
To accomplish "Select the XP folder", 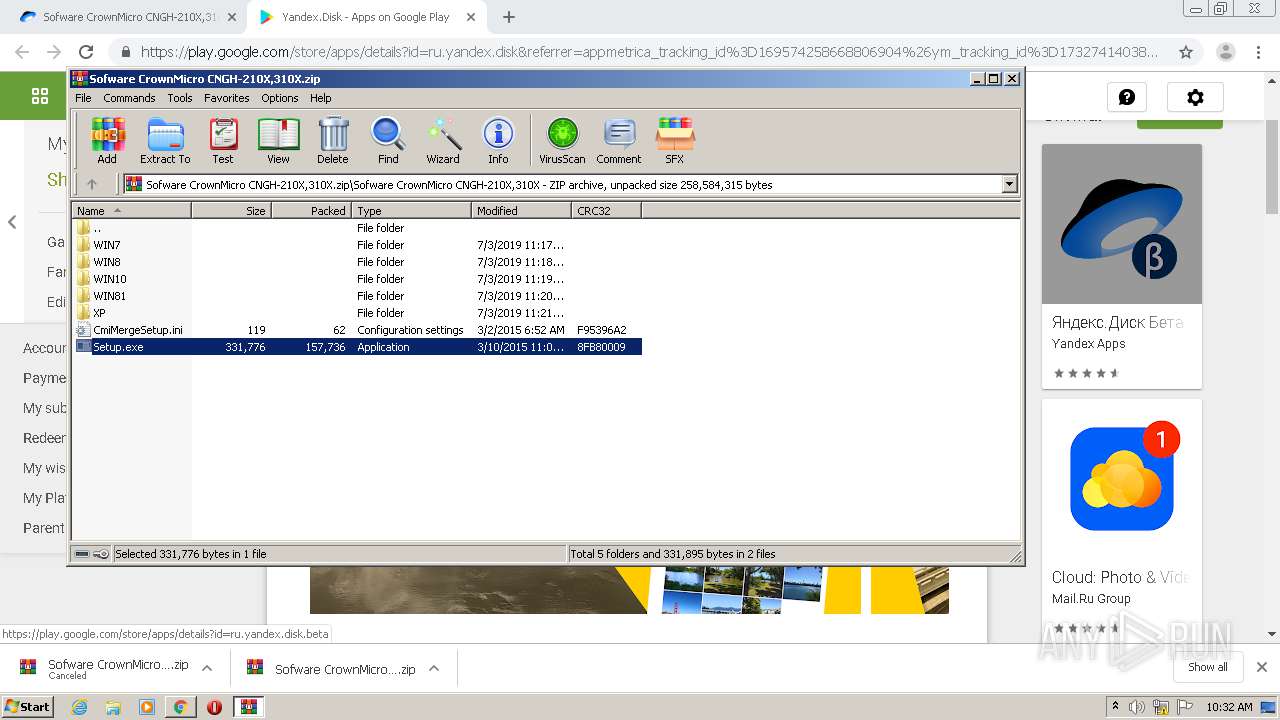I will 357,313.
